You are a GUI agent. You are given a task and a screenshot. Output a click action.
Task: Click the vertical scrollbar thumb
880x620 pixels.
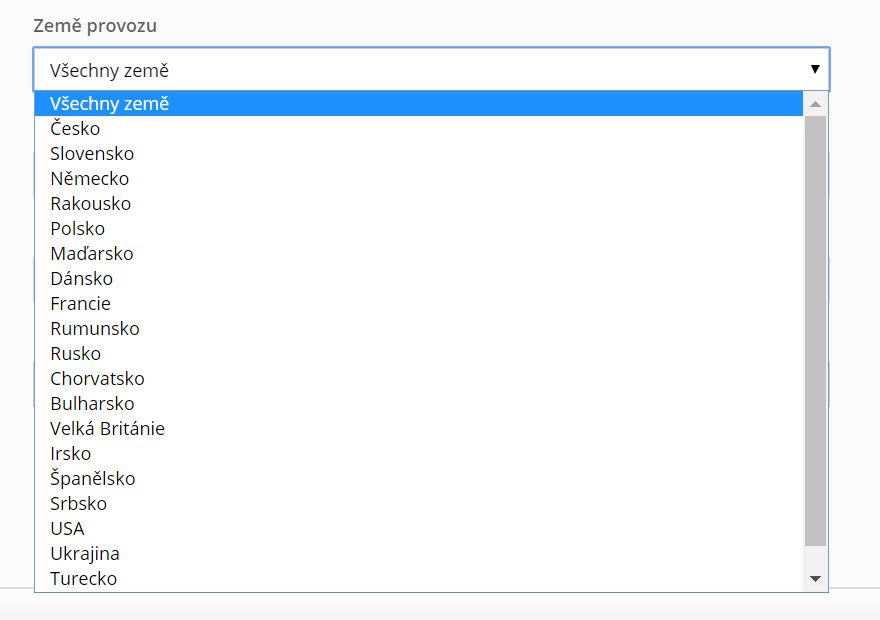click(815, 331)
